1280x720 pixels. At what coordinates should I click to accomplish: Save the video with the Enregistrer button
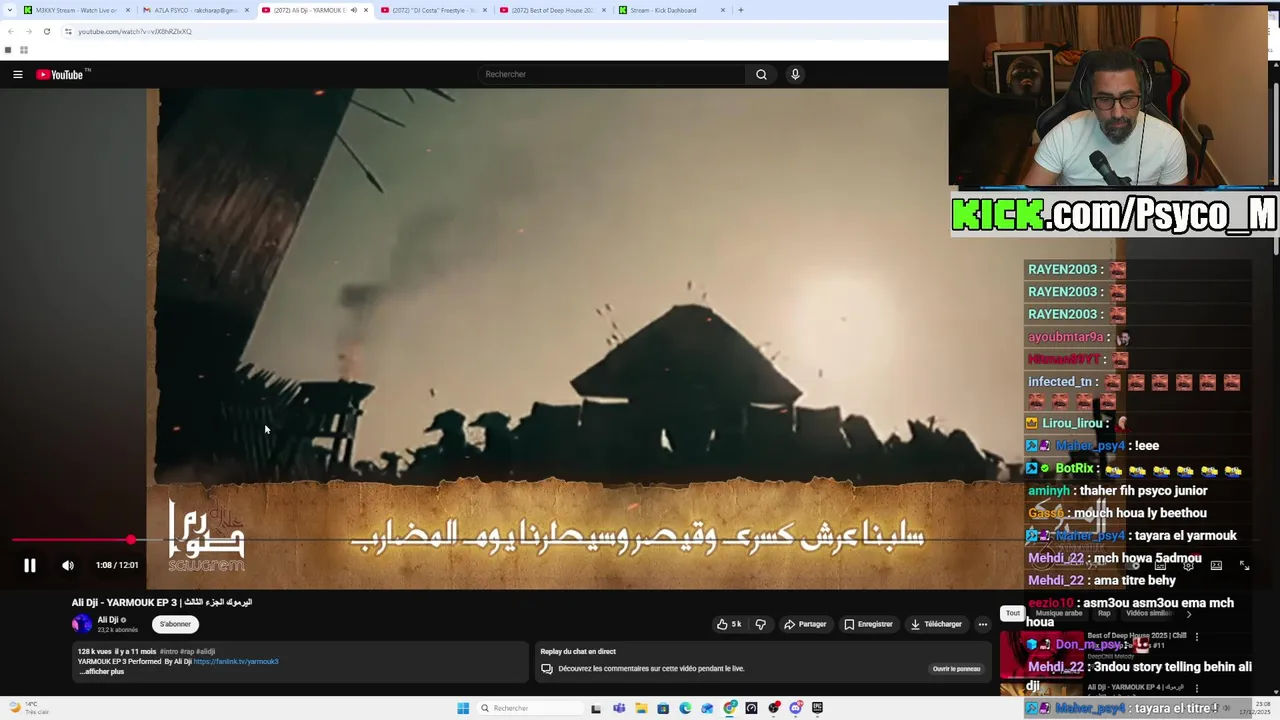[868, 624]
